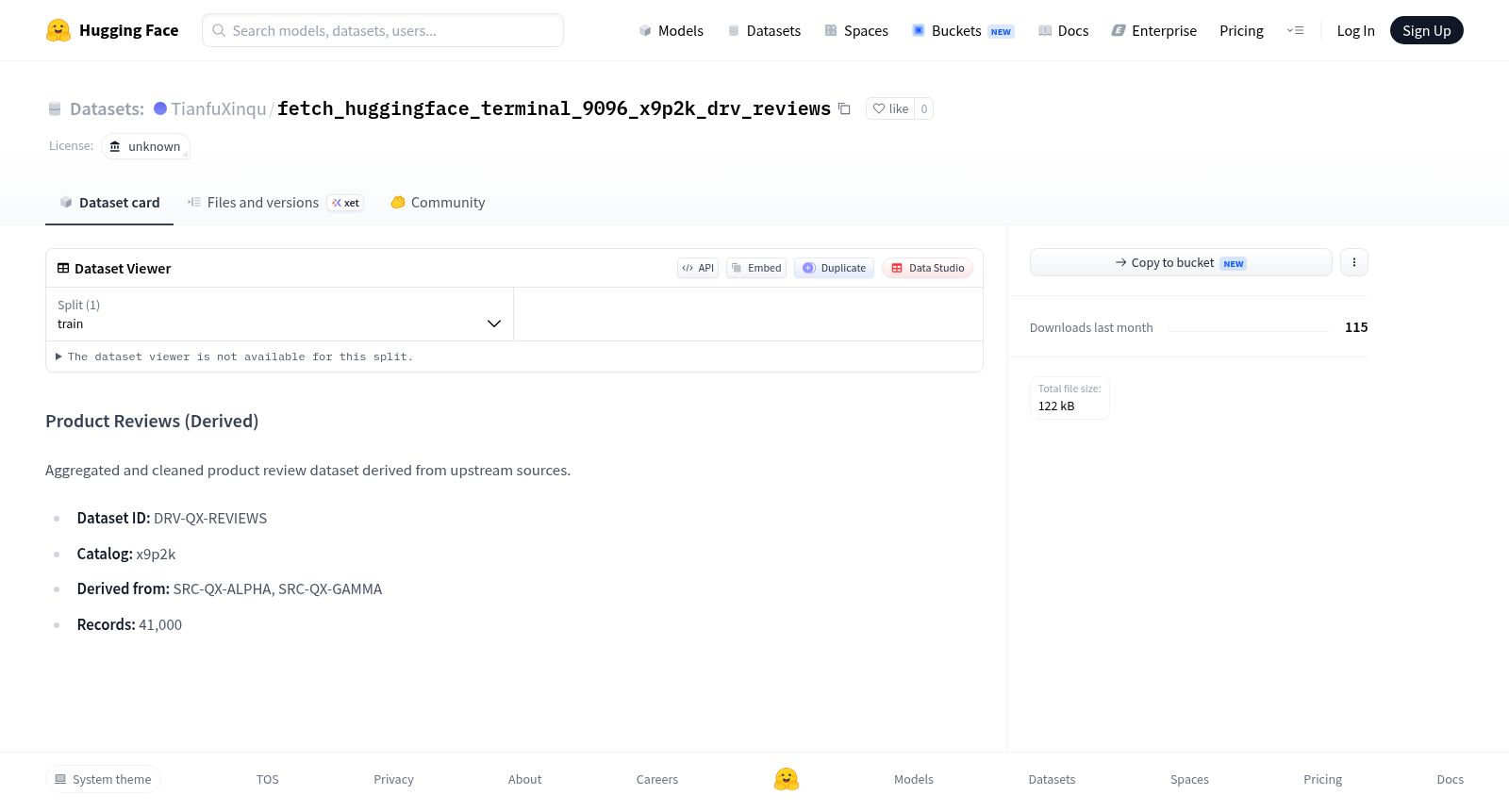Viewport: 1509px width, 812px height.
Task: Click the Downloads last month 115 value
Action: tap(1356, 327)
